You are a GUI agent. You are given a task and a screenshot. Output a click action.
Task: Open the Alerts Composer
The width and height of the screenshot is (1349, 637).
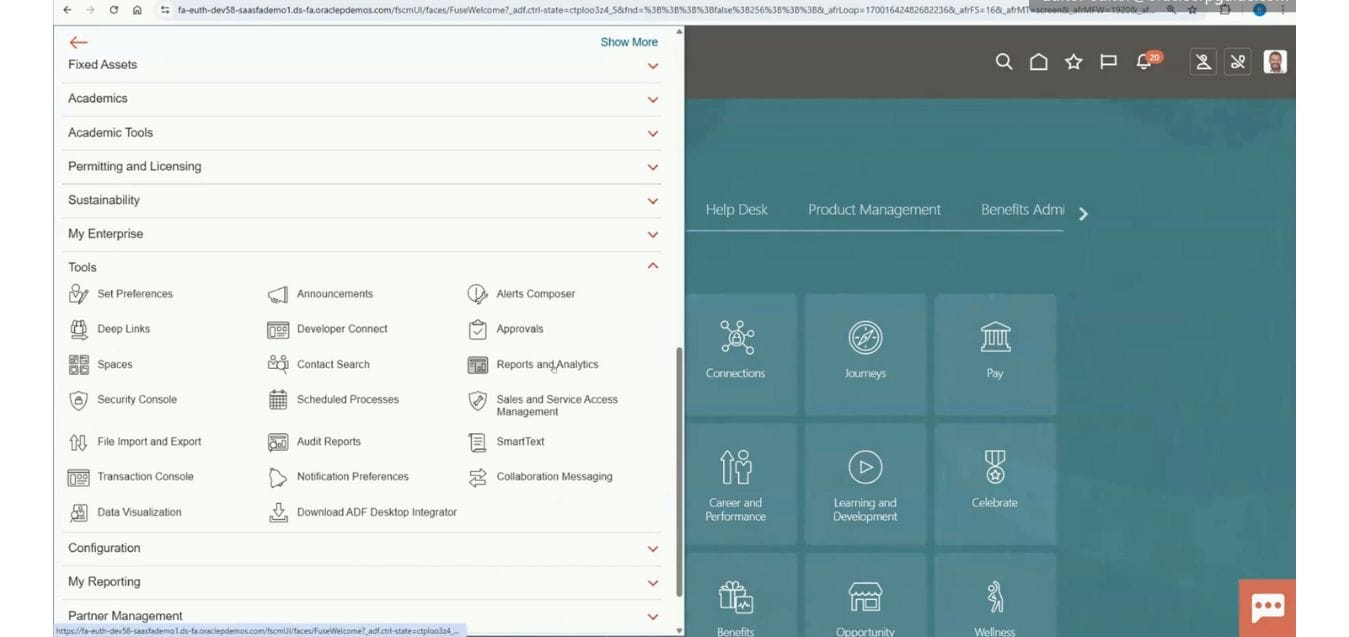pyautogui.click(x=535, y=293)
